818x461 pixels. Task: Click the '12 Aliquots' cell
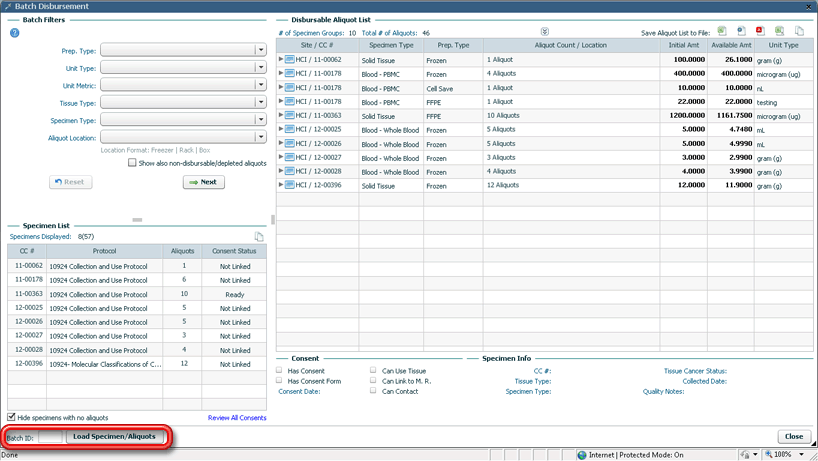point(572,185)
